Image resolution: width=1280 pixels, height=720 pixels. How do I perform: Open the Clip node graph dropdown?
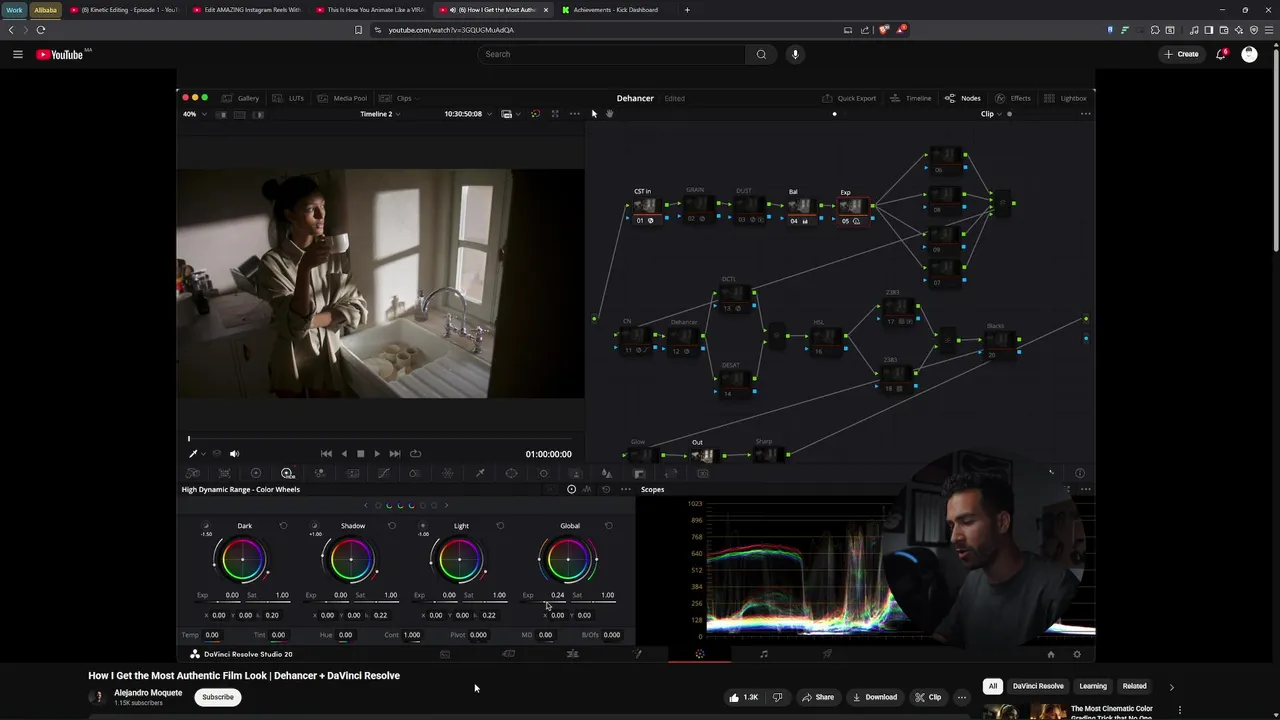990,114
